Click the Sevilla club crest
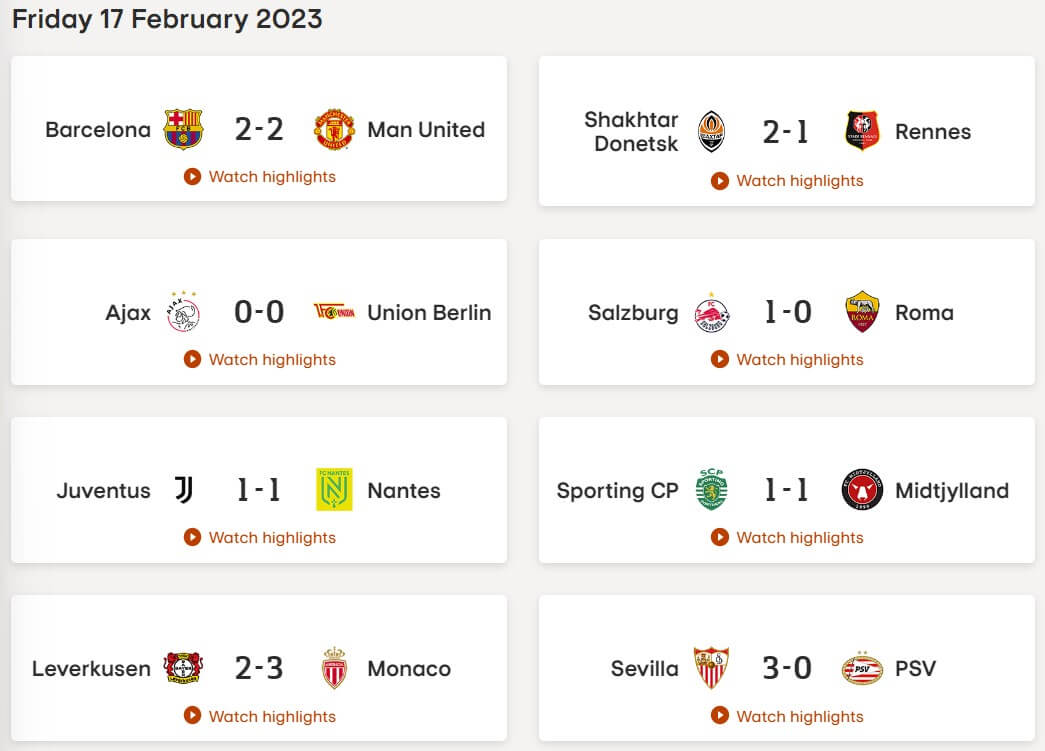Viewport: 1045px width, 751px height. pos(711,668)
